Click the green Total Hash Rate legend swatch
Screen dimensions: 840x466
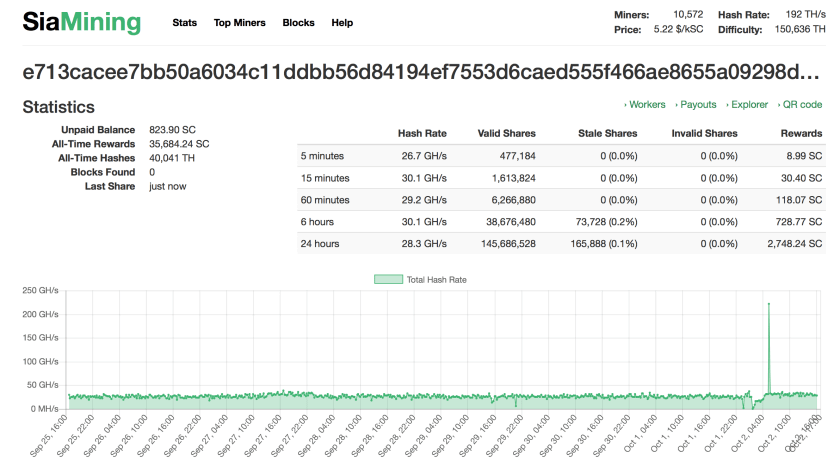click(x=388, y=280)
